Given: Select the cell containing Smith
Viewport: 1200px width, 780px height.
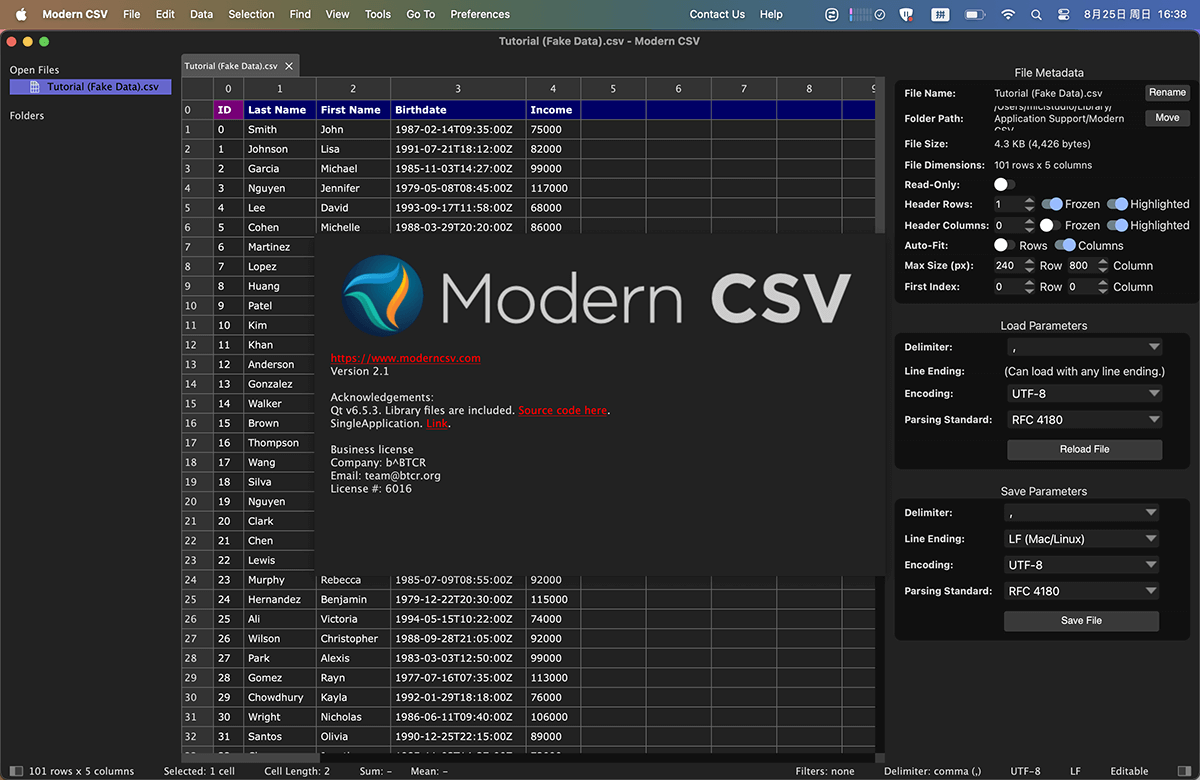Looking at the screenshot, I should click(279, 129).
